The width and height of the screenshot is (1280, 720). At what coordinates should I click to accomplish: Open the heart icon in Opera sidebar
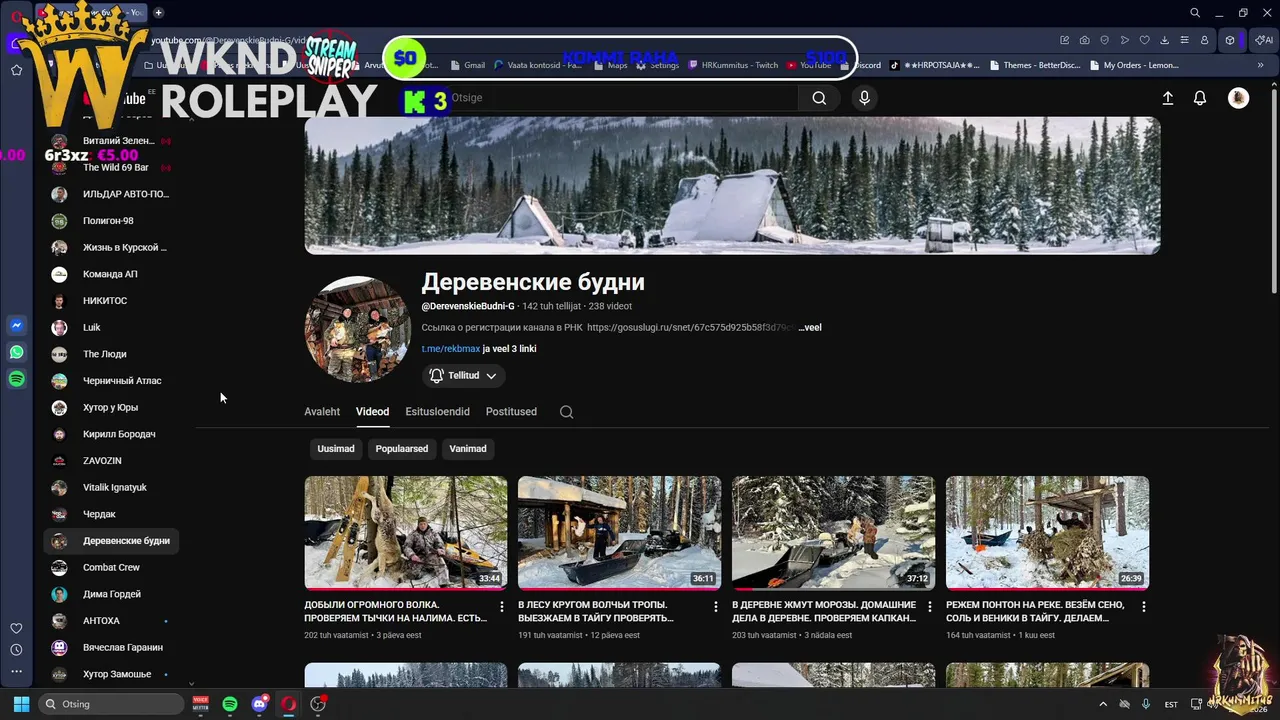16,628
